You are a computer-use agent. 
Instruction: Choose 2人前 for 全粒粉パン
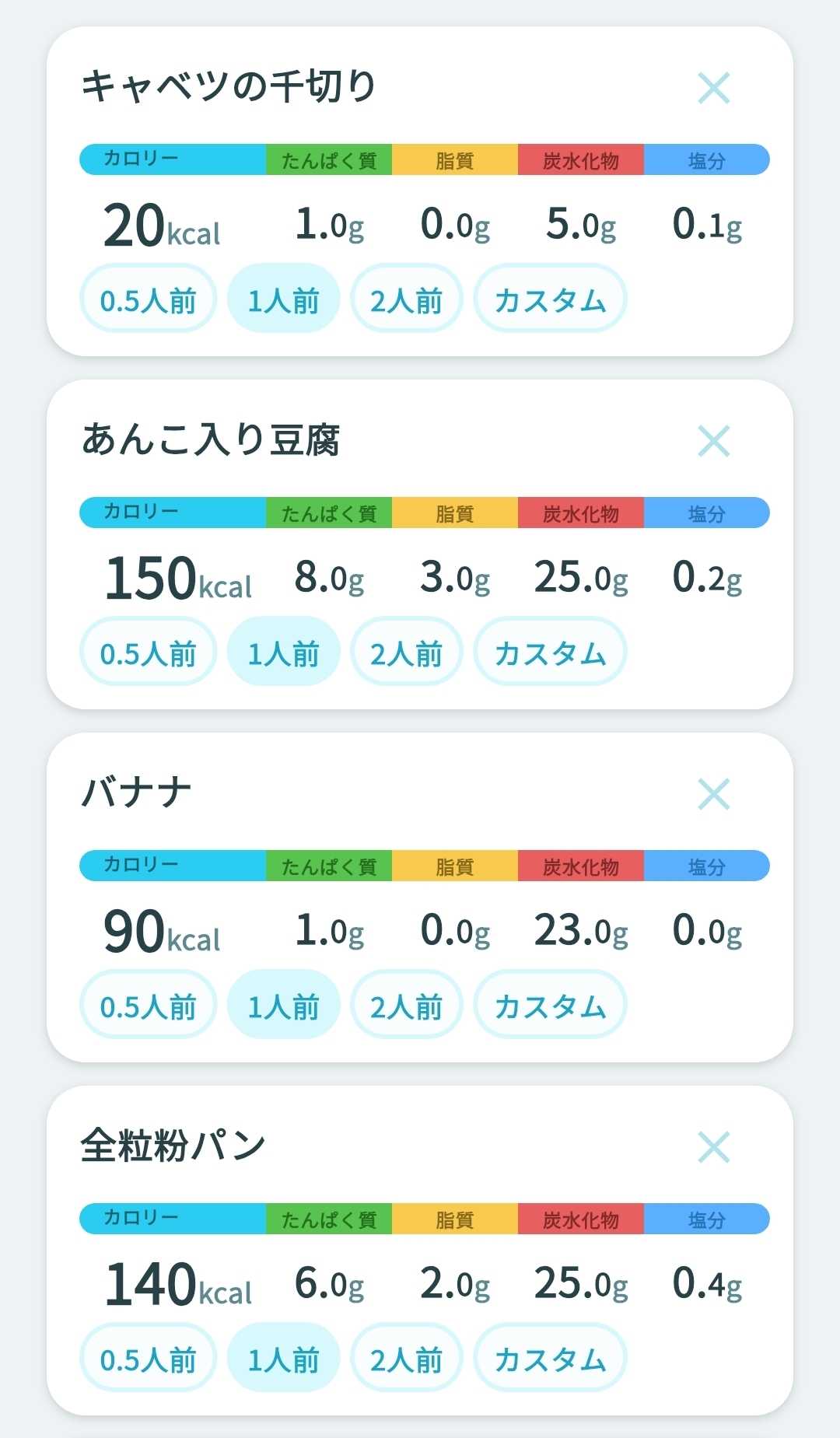(406, 1358)
